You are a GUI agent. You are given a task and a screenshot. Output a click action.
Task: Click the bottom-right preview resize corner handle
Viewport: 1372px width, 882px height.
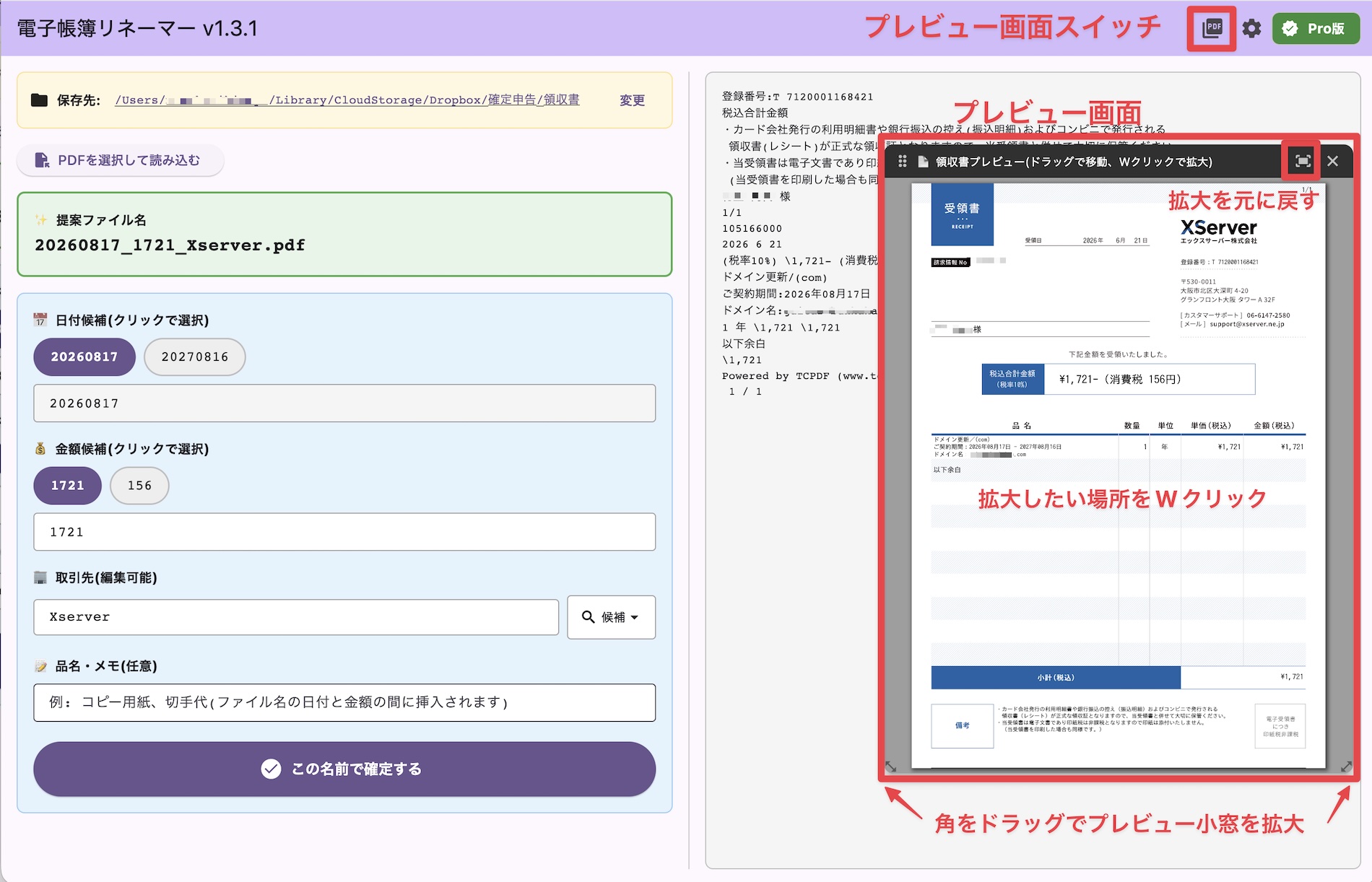(x=1346, y=767)
